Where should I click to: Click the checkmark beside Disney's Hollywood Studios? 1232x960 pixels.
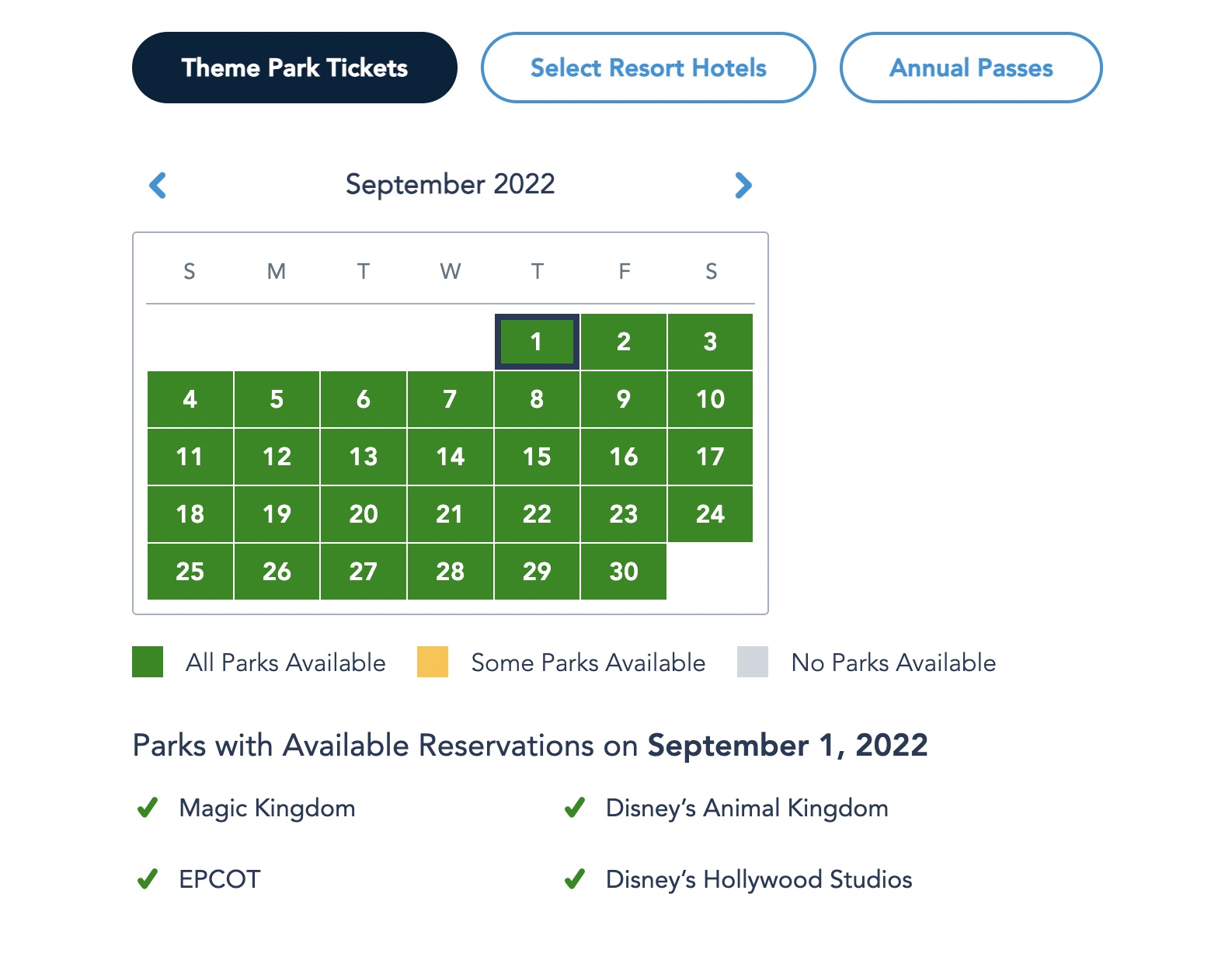(x=575, y=879)
